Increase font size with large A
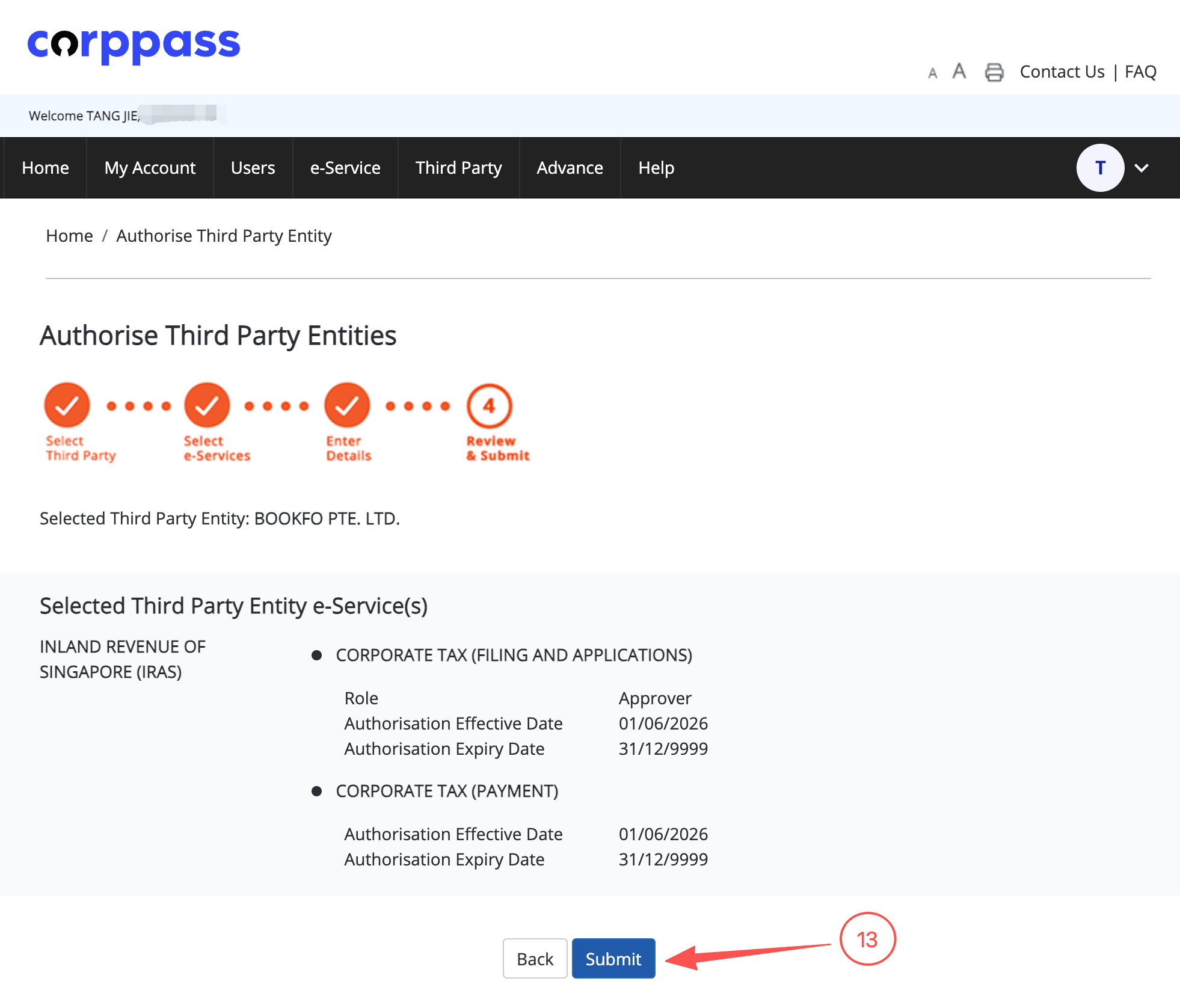Viewport: 1180px width, 1008px height. [x=959, y=71]
